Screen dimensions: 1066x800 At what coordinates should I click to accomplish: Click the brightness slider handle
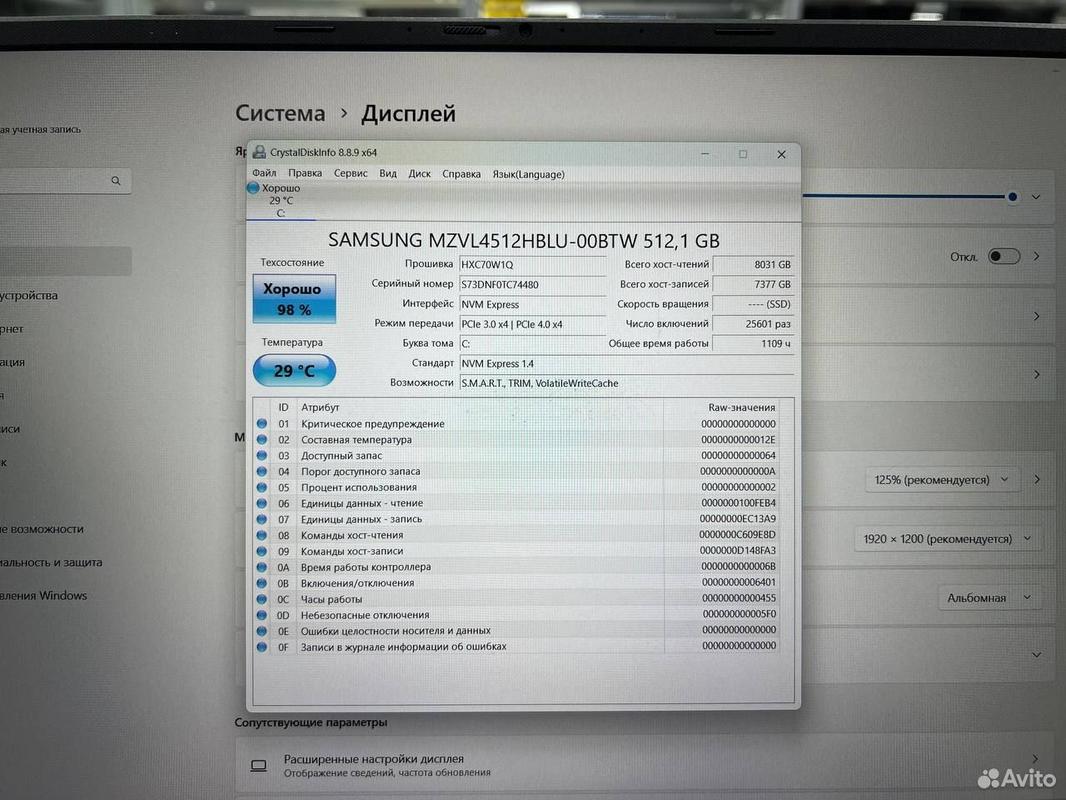tap(1012, 197)
